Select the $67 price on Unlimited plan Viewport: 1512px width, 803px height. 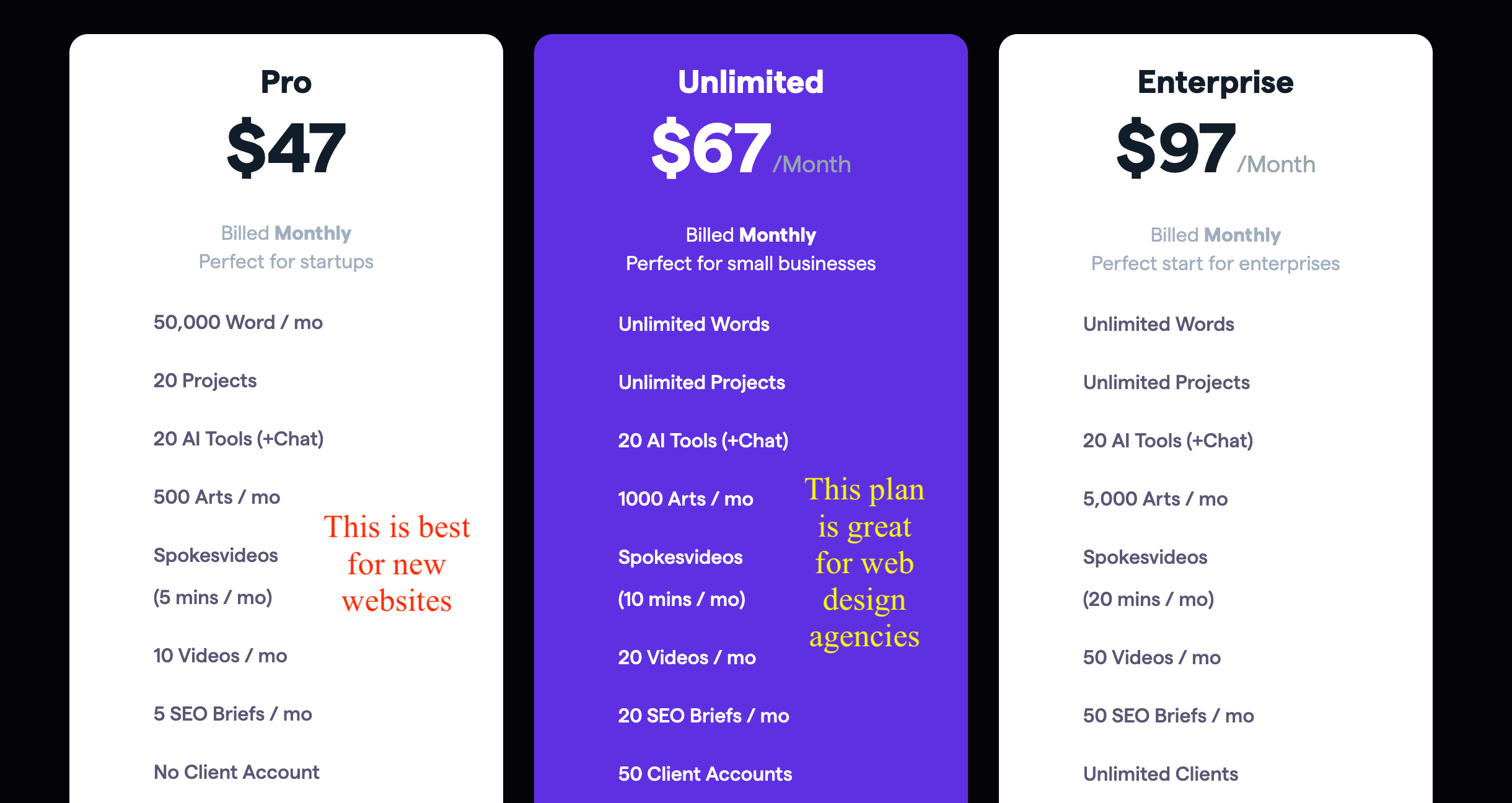[x=711, y=148]
